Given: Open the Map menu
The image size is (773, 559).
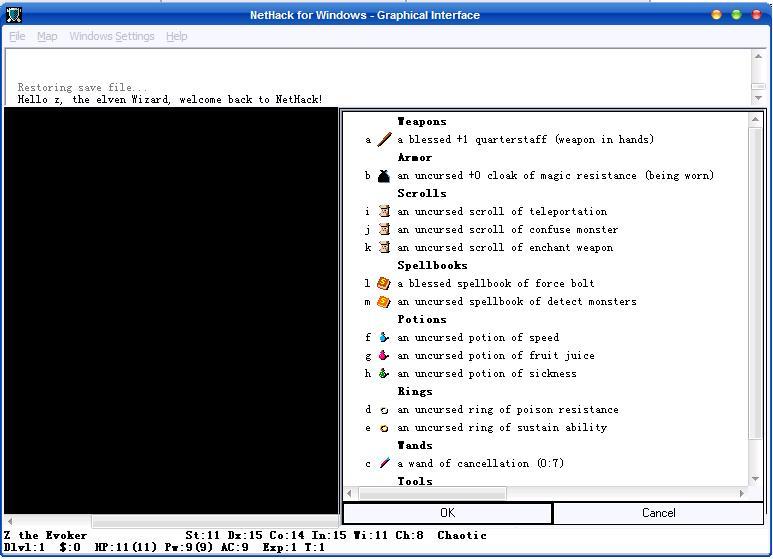Looking at the screenshot, I should pos(47,36).
